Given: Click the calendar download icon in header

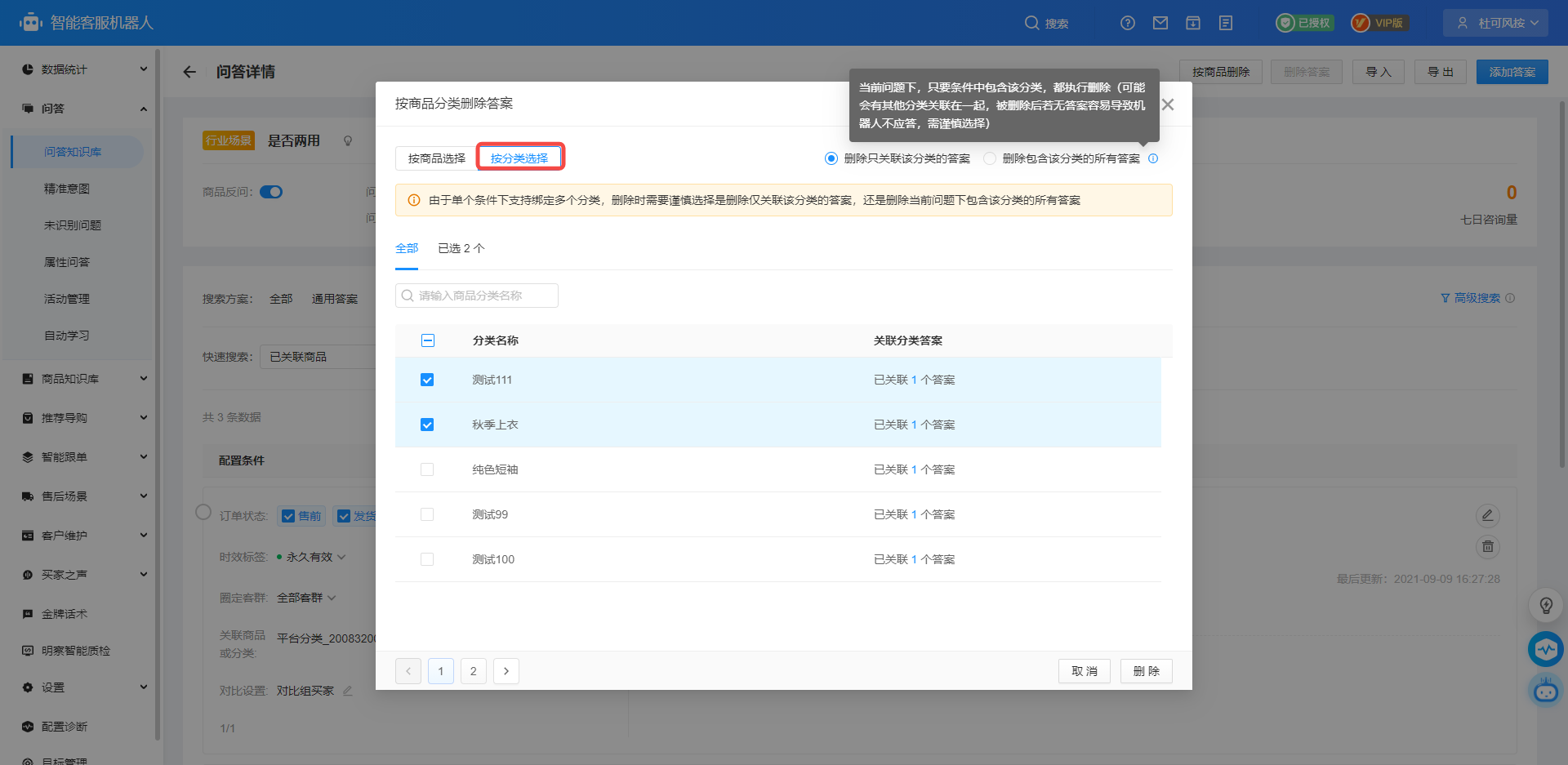Looking at the screenshot, I should [1193, 23].
